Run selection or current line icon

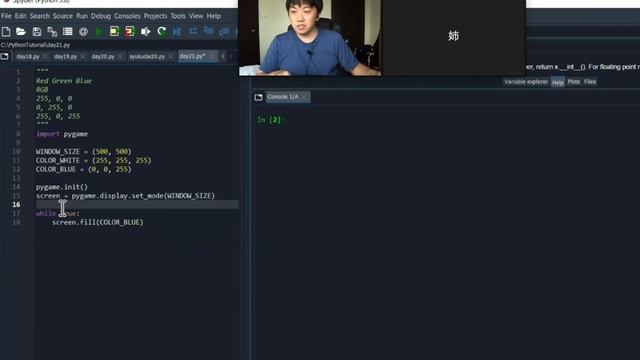click(x=145, y=31)
